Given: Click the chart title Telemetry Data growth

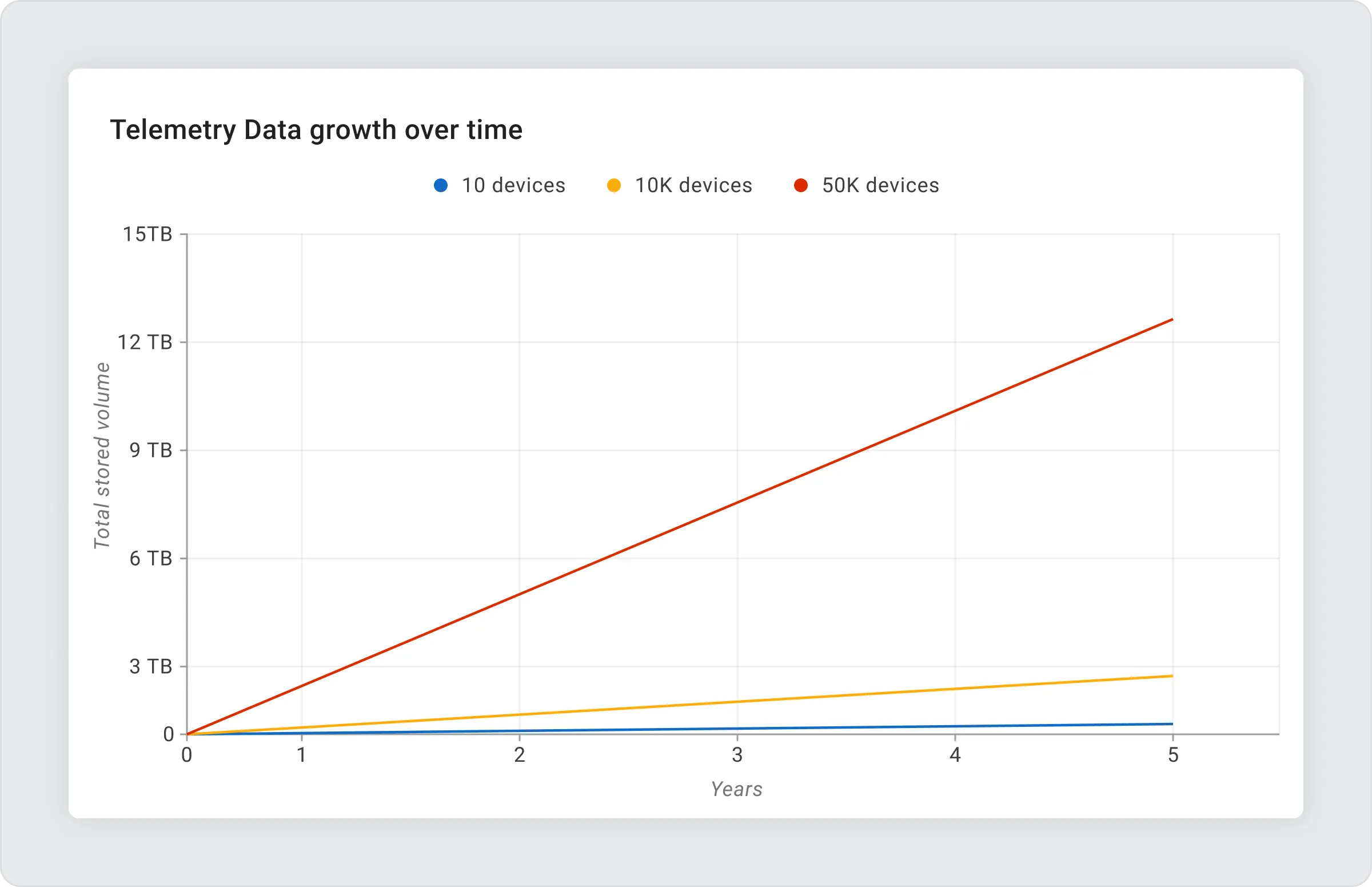Looking at the screenshot, I should click(x=316, y=130).
